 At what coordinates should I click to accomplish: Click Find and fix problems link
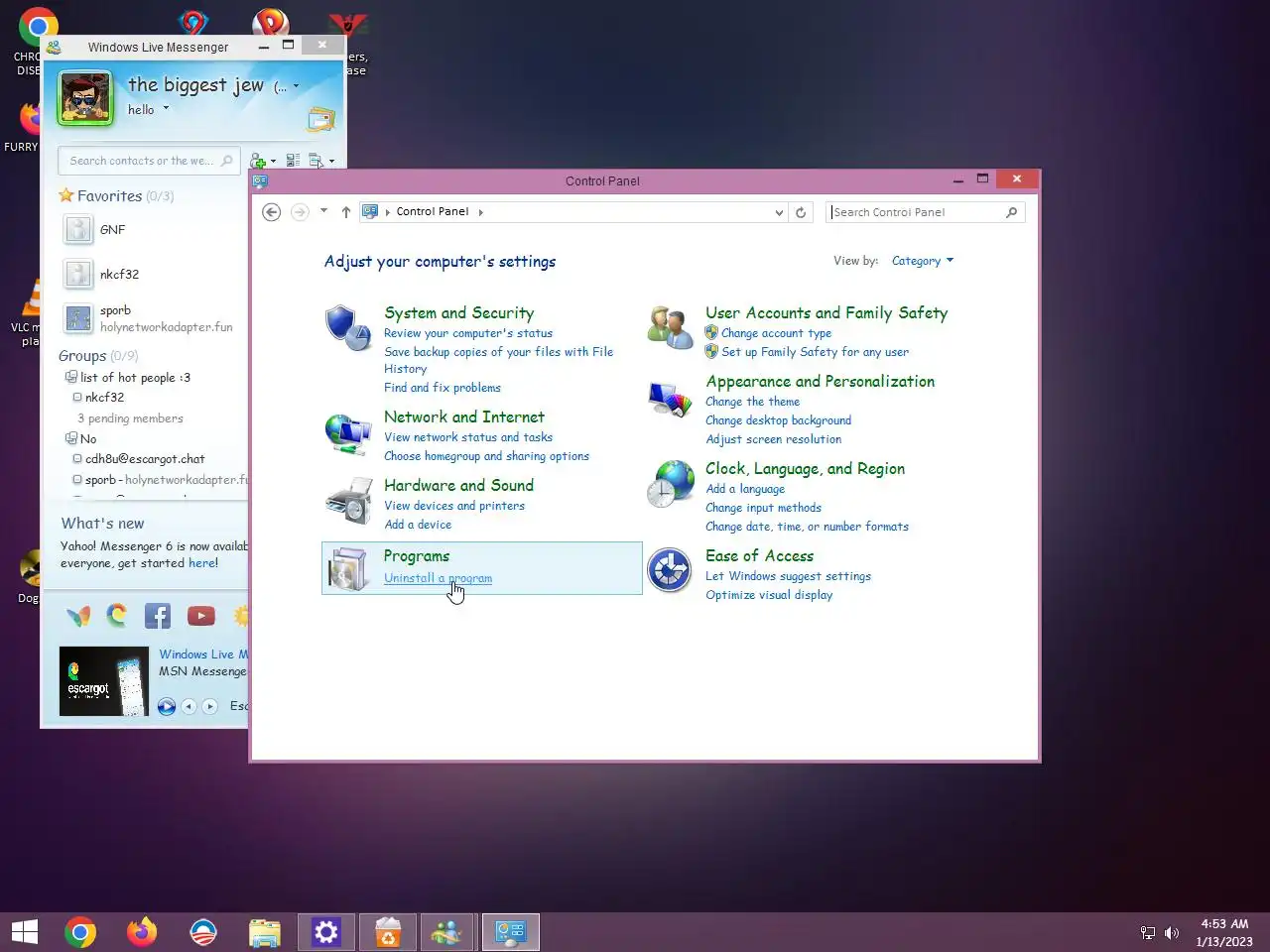[443, 388]
